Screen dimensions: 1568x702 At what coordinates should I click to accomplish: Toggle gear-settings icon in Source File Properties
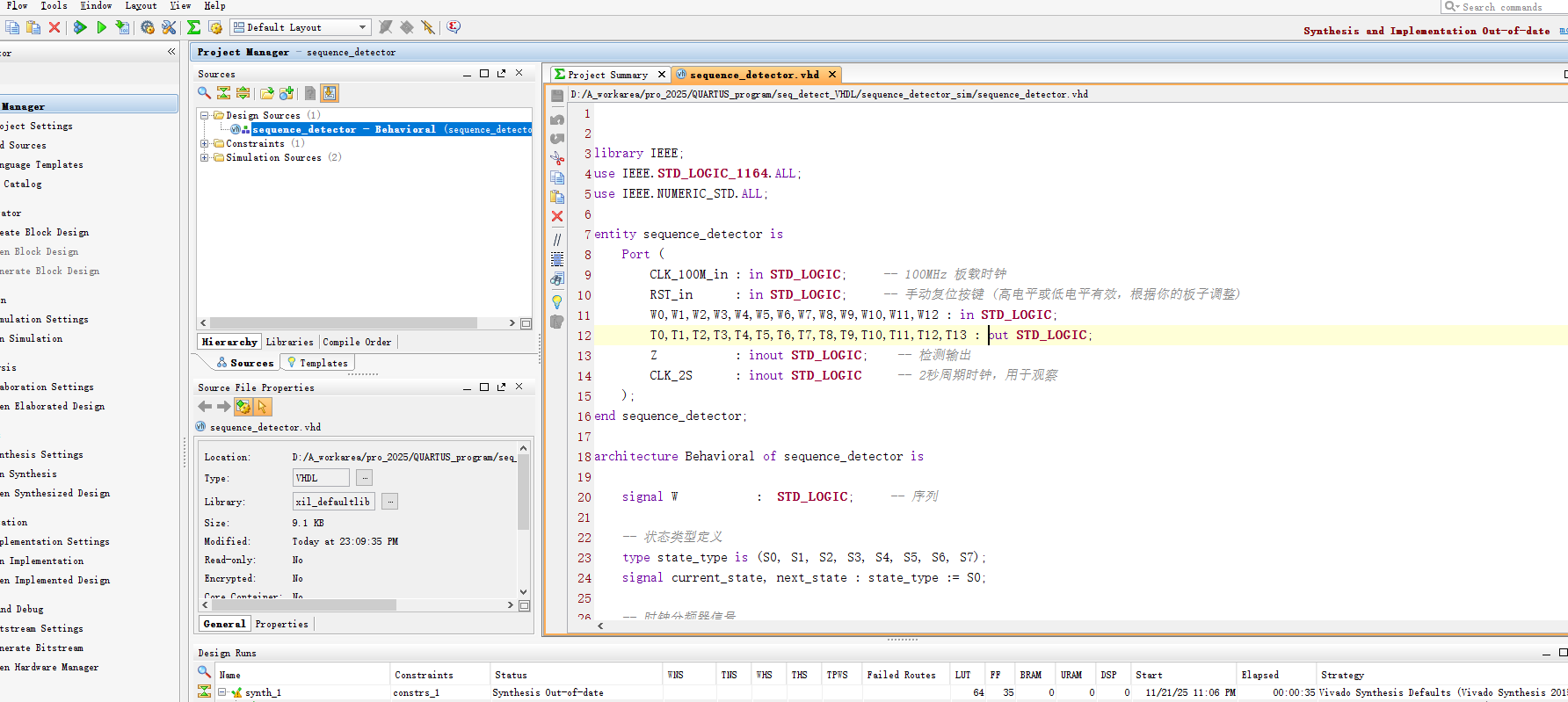tap(243, 407)
